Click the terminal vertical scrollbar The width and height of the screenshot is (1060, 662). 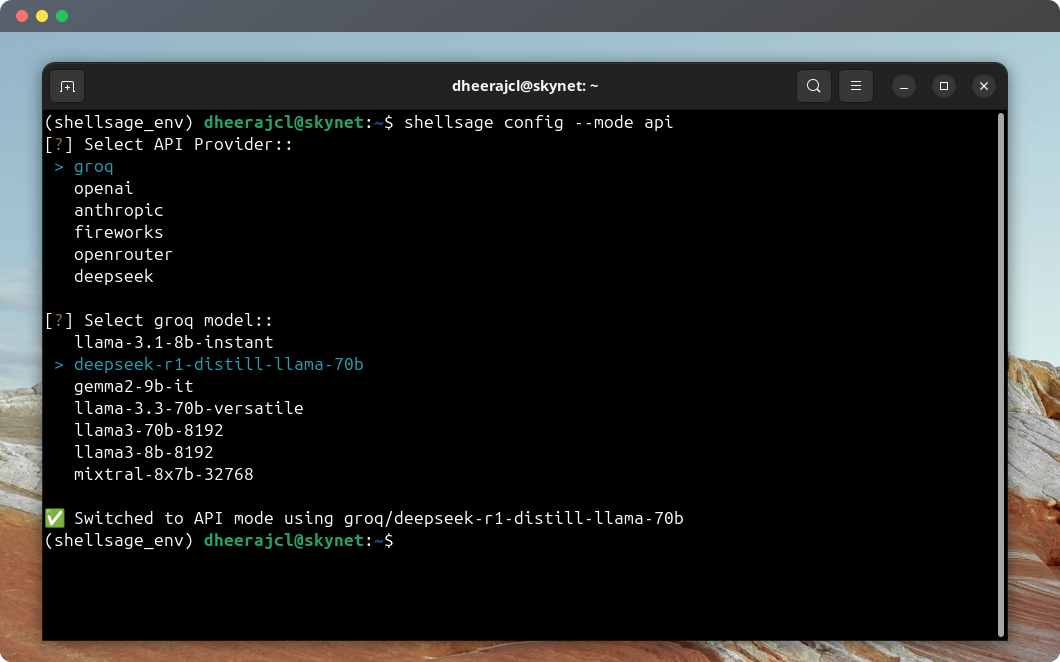(1001, 375)
